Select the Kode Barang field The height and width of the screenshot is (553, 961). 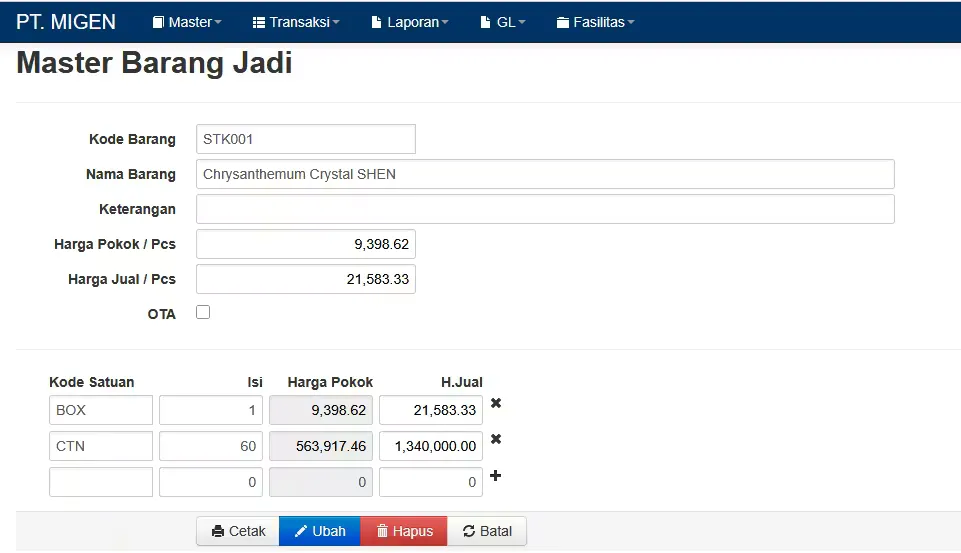(x=306, y=139)
